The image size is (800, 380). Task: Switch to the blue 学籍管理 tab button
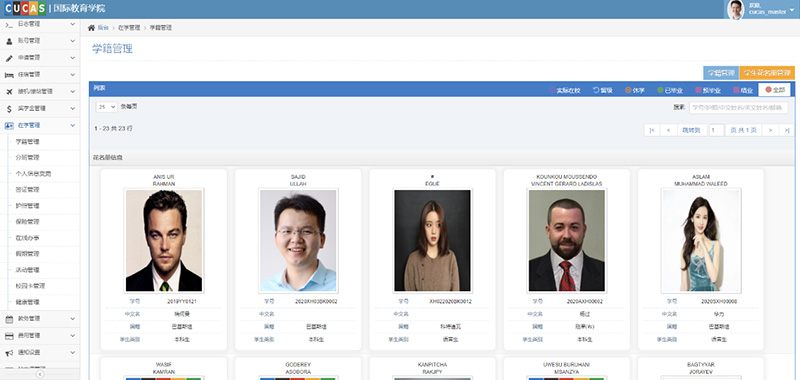(x=720, y=73)
